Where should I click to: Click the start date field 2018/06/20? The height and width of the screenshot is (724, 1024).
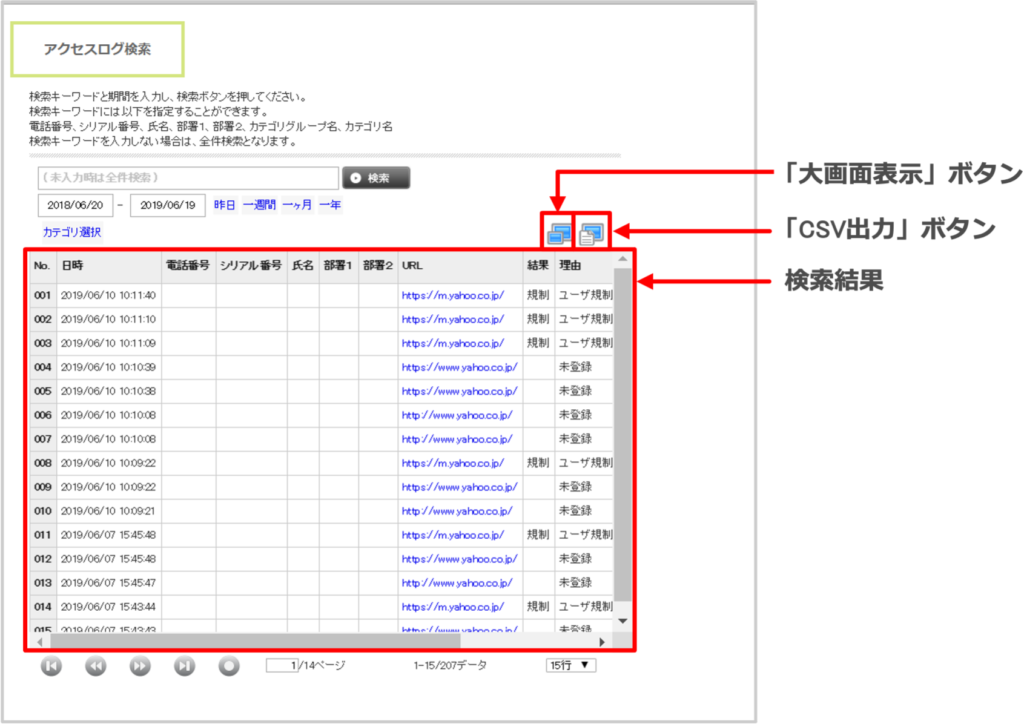coord(75,205)
